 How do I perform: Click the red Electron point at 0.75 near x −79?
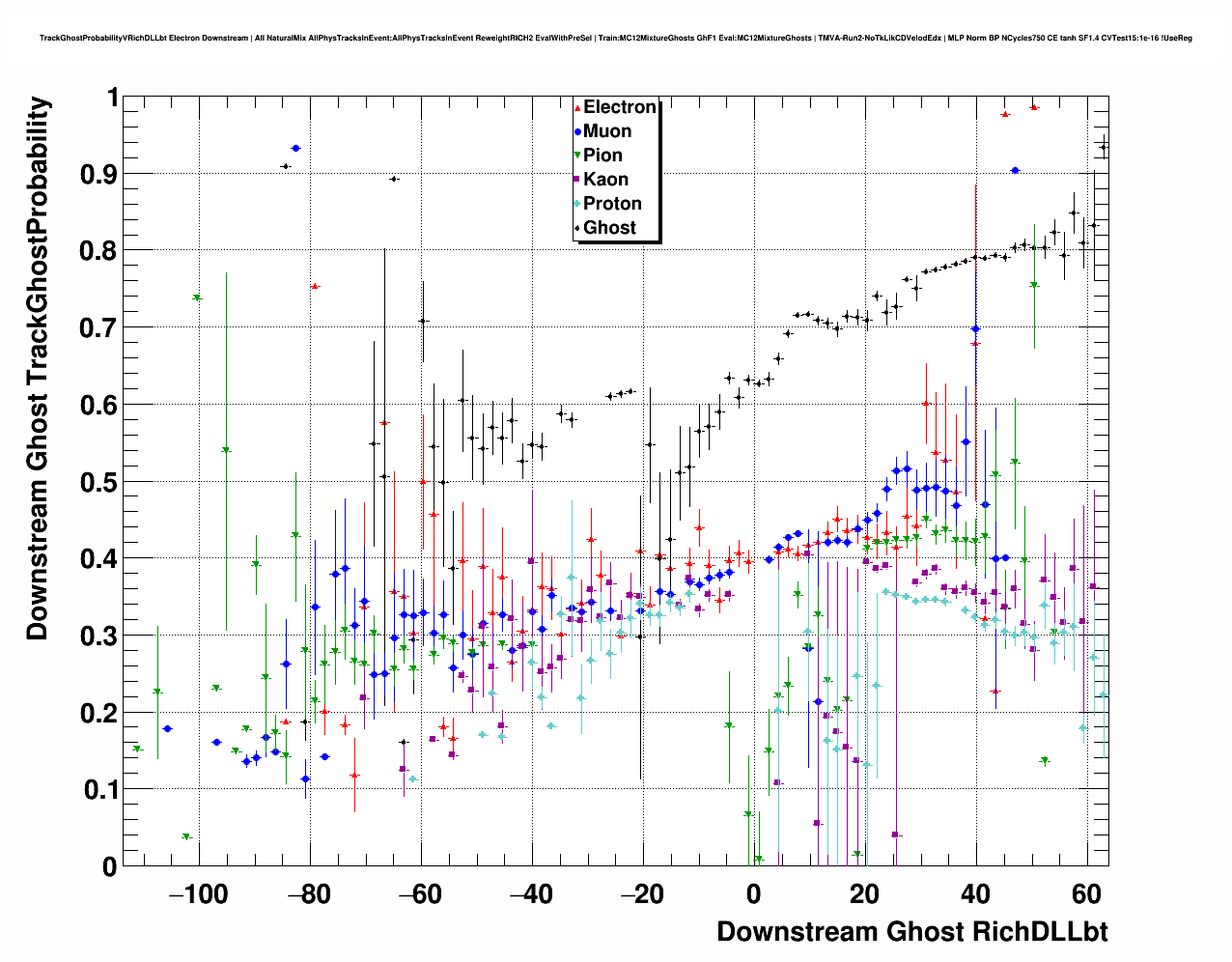pos(315,287)
